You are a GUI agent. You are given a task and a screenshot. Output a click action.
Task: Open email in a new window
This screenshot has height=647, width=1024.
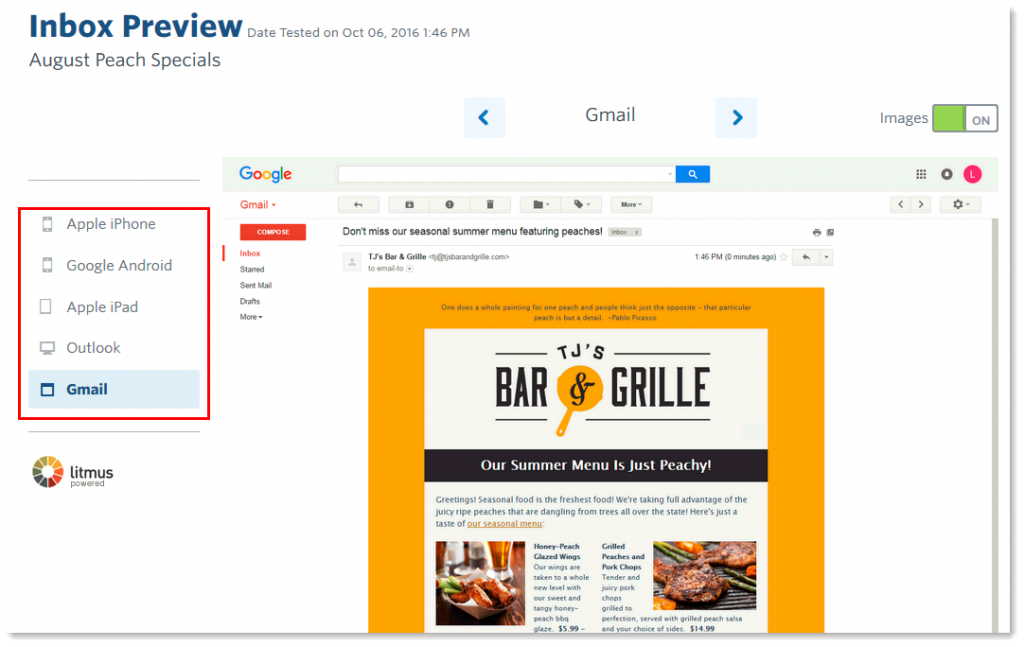pos(830,232)
